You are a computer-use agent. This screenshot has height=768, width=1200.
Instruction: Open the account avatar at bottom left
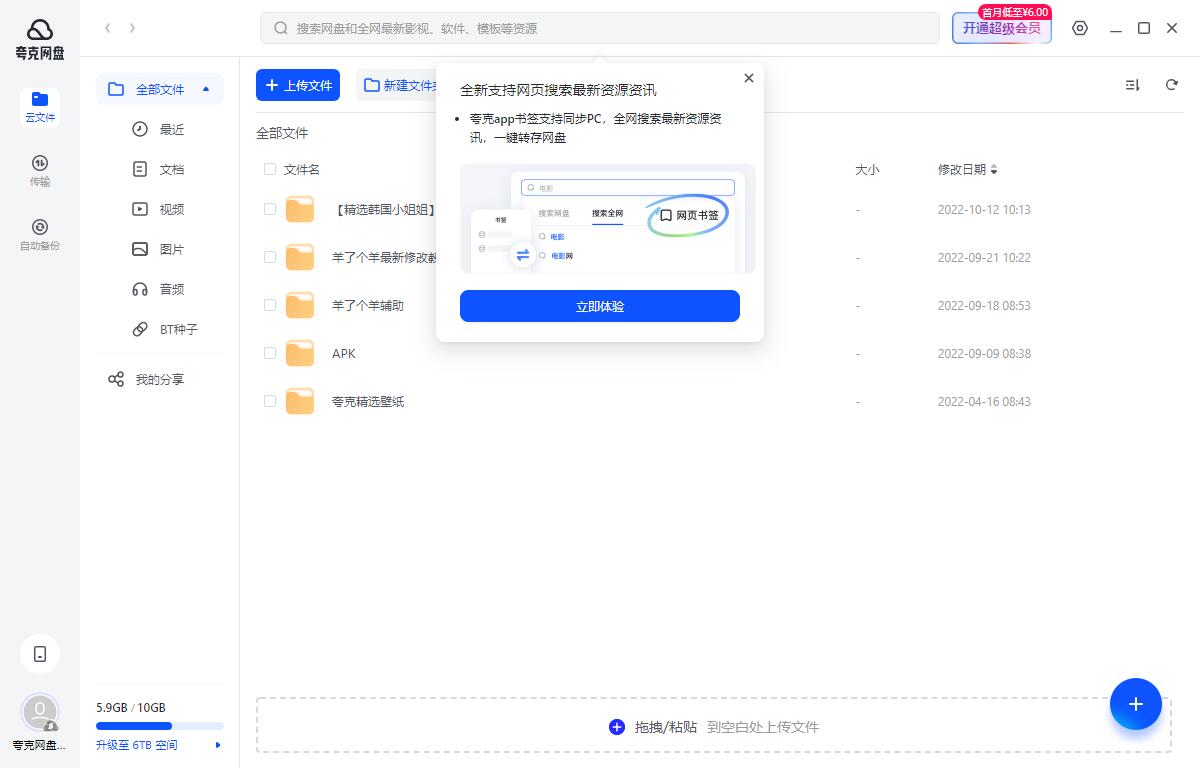[x=40, y=713]
